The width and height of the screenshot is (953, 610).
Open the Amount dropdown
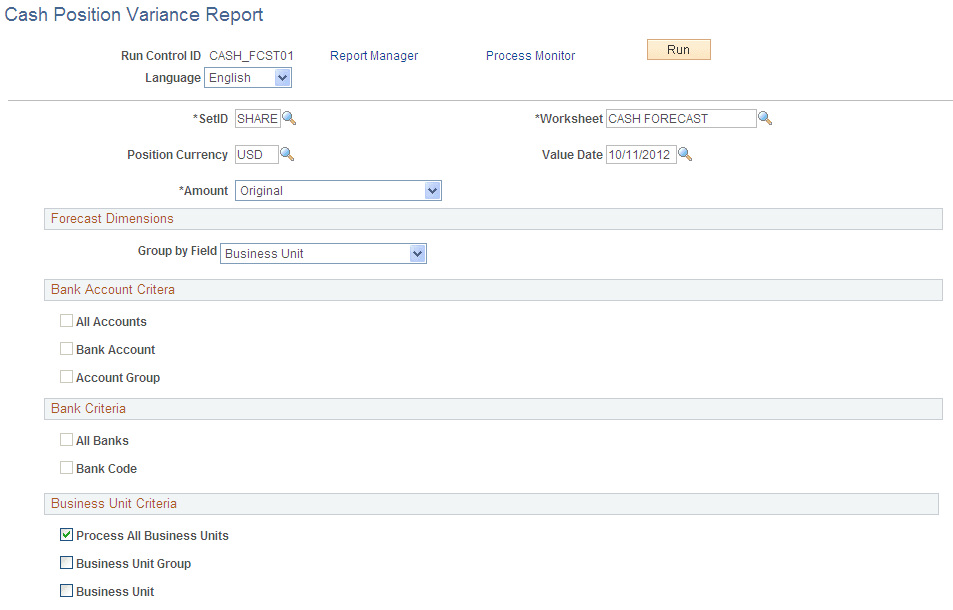point(433,190)
